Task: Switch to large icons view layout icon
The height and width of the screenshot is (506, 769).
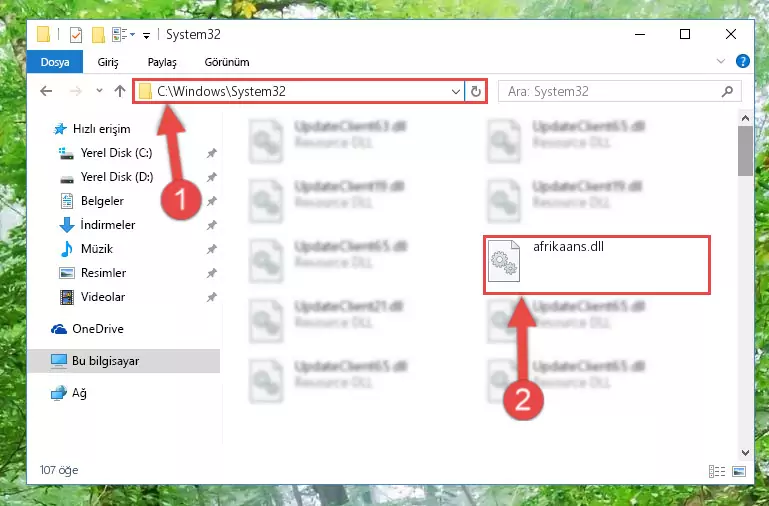Action: click(739, 471)
